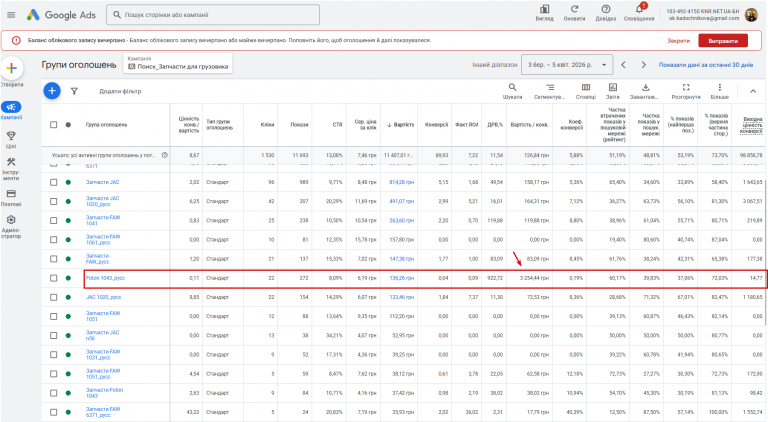Screen dimensions: 768x422
Task: Open the filter funnel icon
Action: 74,90
